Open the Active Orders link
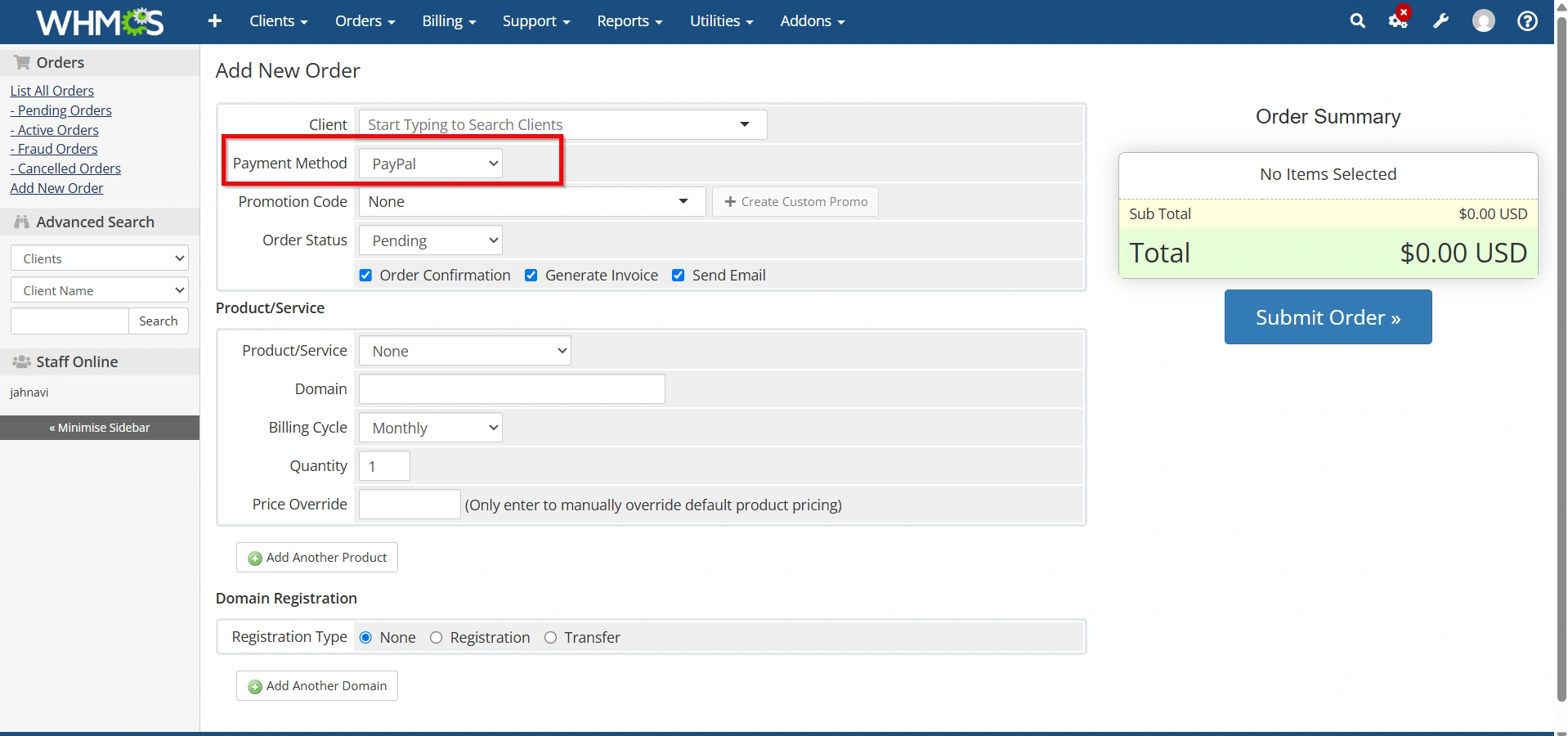Viewport: 1568px width, 736px height. tap(54, 130)
